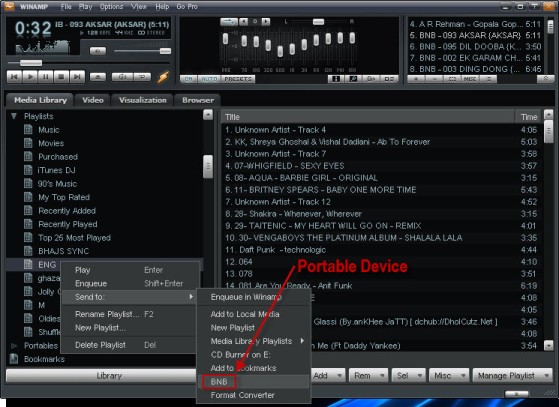Collapse the Playlists tree node
The width and height of the screenshot is (559, 407).
coord(14,116)
